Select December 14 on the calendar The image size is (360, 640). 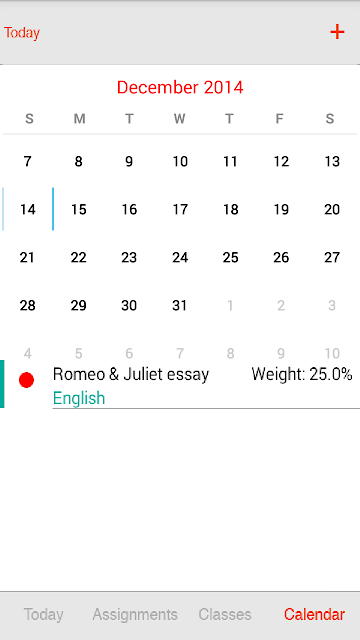[27, 209]
